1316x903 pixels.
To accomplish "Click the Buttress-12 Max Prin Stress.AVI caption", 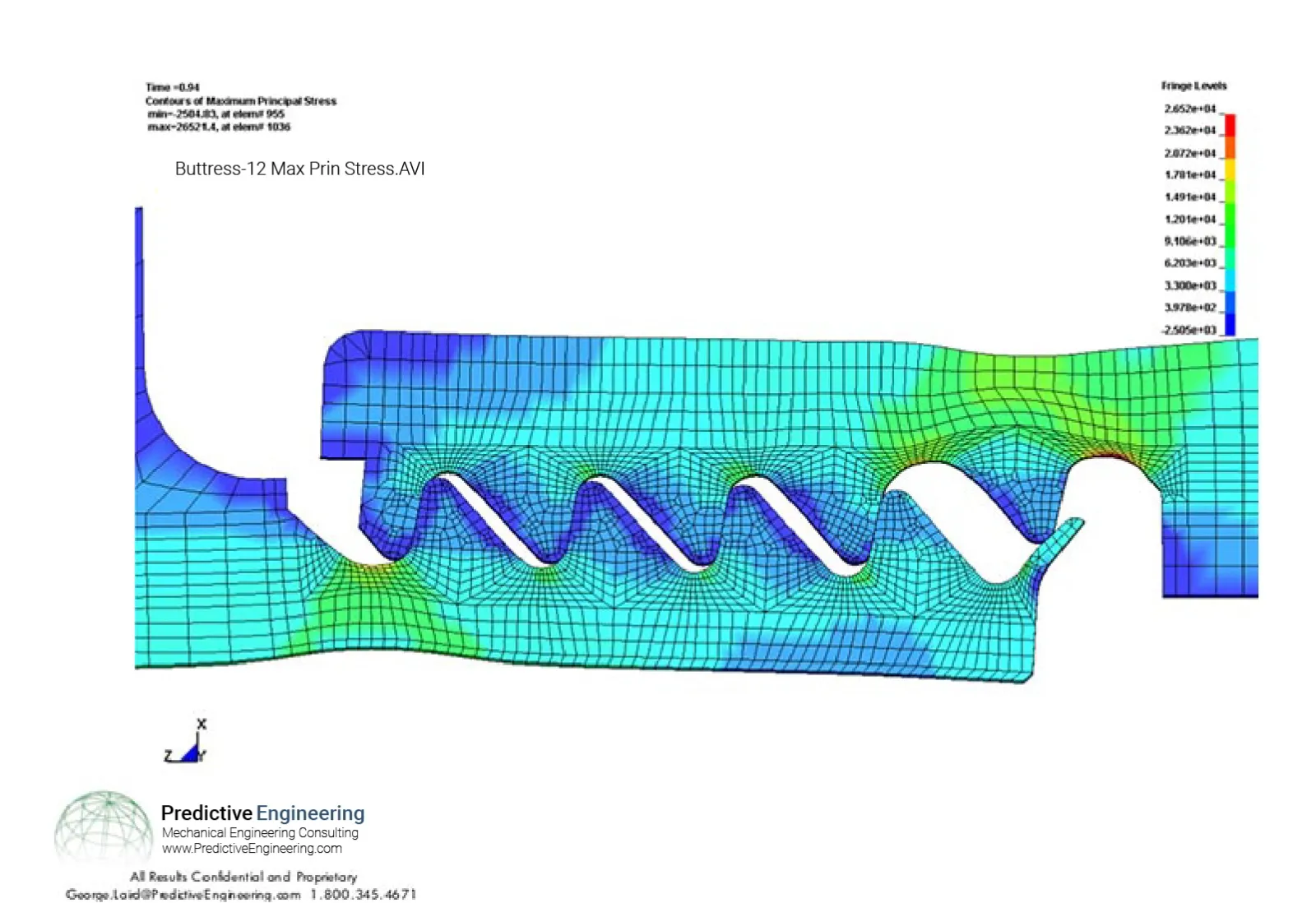I will [x=300, y=169].
